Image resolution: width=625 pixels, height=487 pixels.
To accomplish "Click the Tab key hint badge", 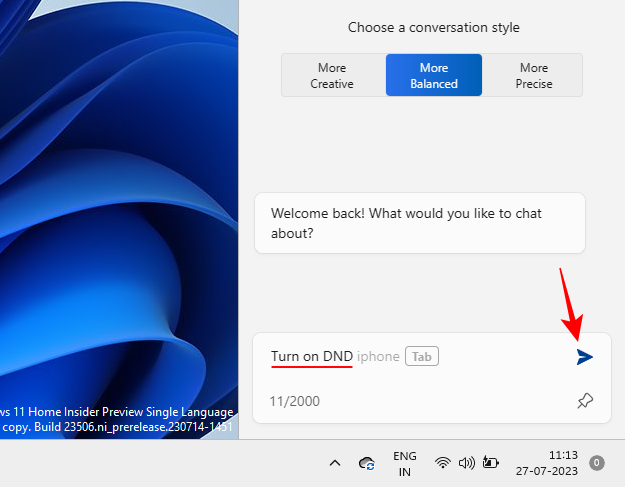I will (422, 357).
